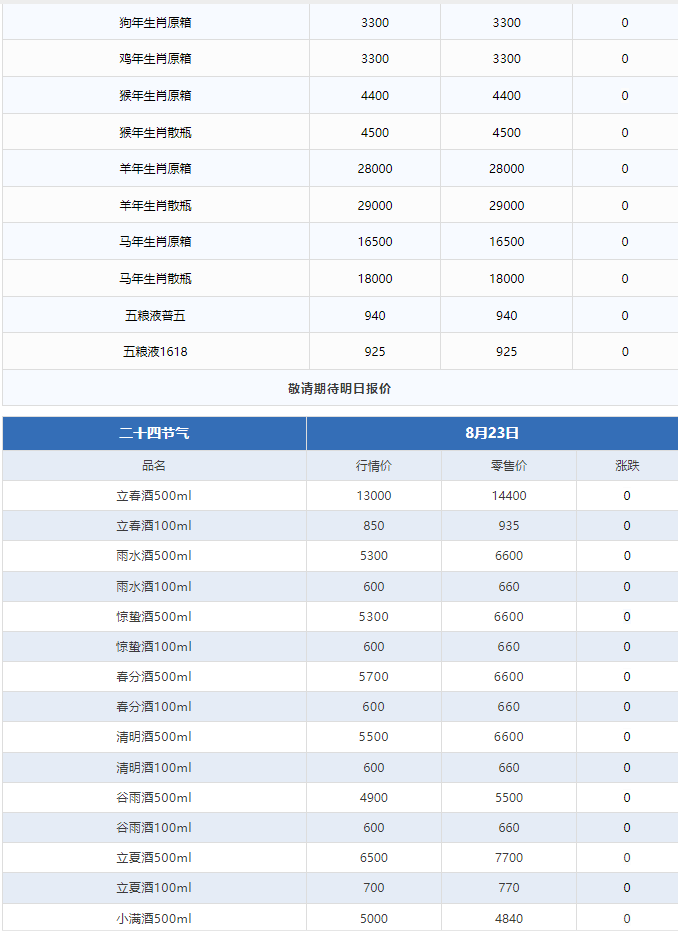Select the 鸡年生肖原箱 product name
The image size is (678, 932).
pos(155,59)
